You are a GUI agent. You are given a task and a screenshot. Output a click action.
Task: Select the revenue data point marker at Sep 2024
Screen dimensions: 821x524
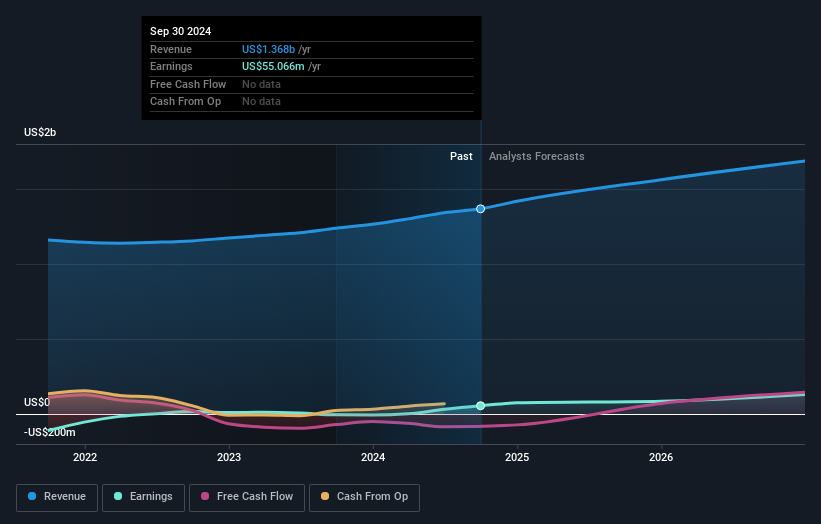coord(480,209)
